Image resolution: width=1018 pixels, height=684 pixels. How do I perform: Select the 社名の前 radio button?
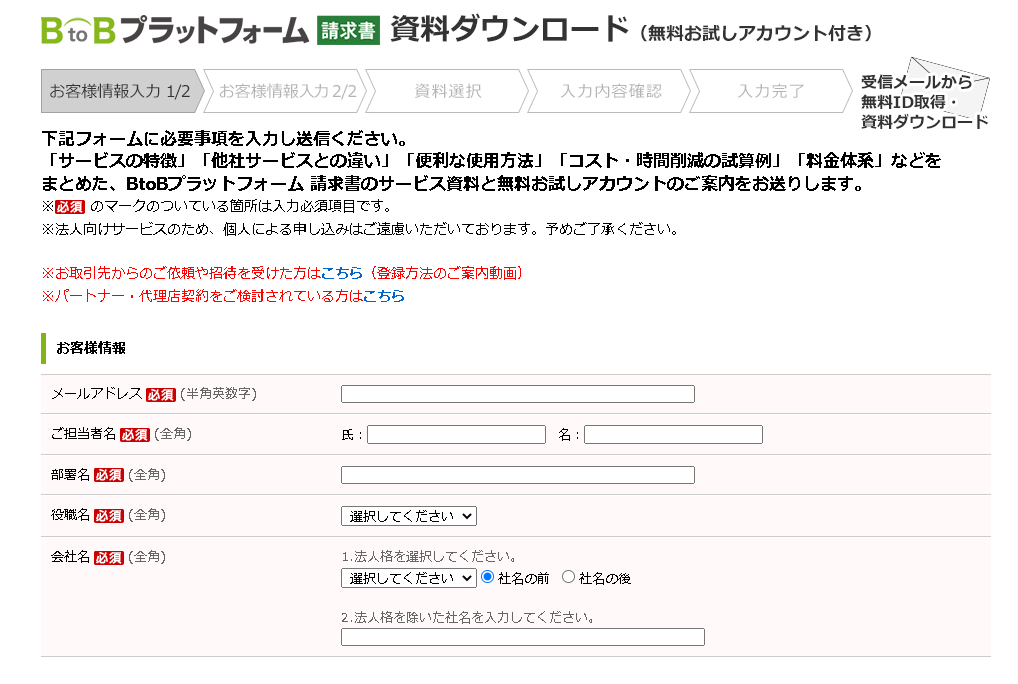tap(488, 577)
